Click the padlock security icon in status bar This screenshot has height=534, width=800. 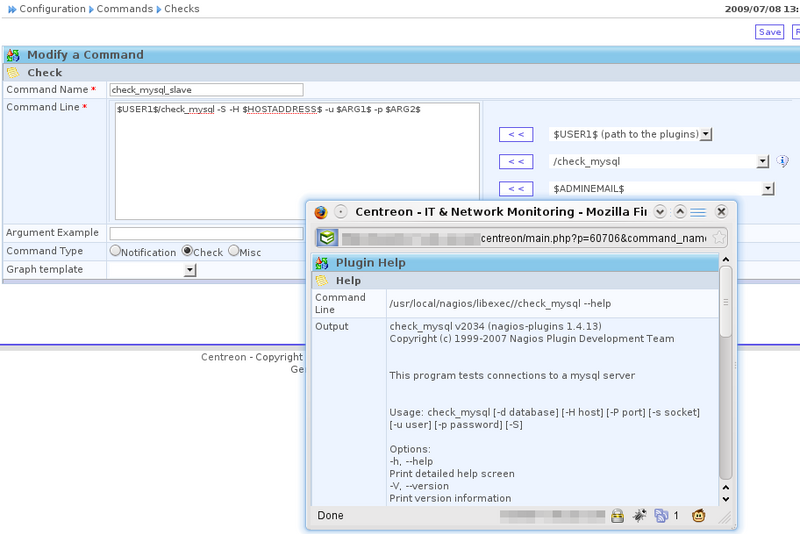(x=617, y=516)
